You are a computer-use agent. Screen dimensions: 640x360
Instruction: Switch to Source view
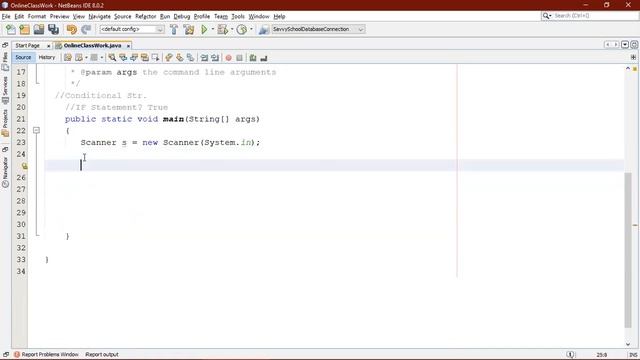point(23,58)
